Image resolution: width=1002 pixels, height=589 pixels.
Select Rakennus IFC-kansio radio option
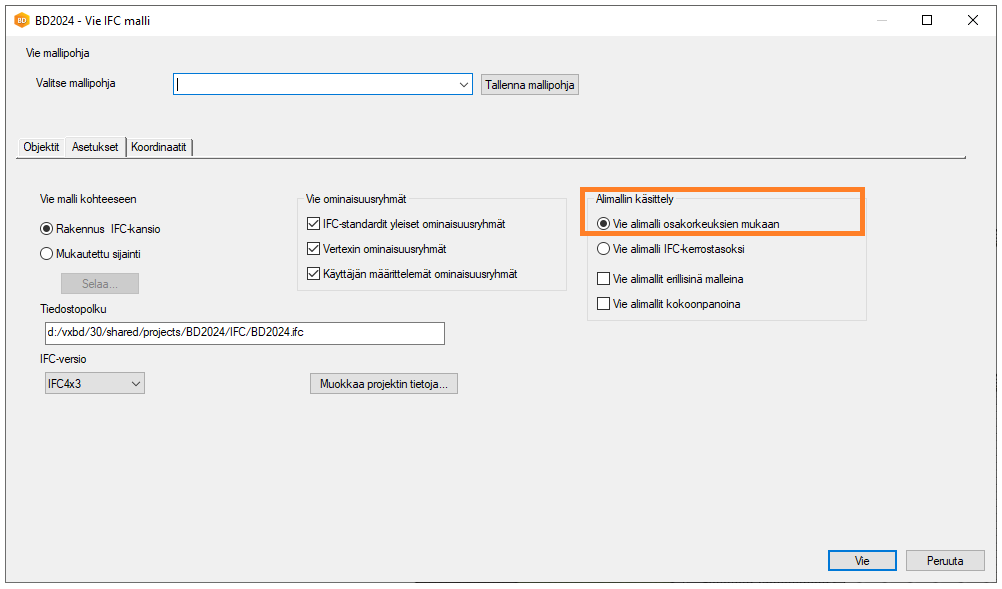46,229
